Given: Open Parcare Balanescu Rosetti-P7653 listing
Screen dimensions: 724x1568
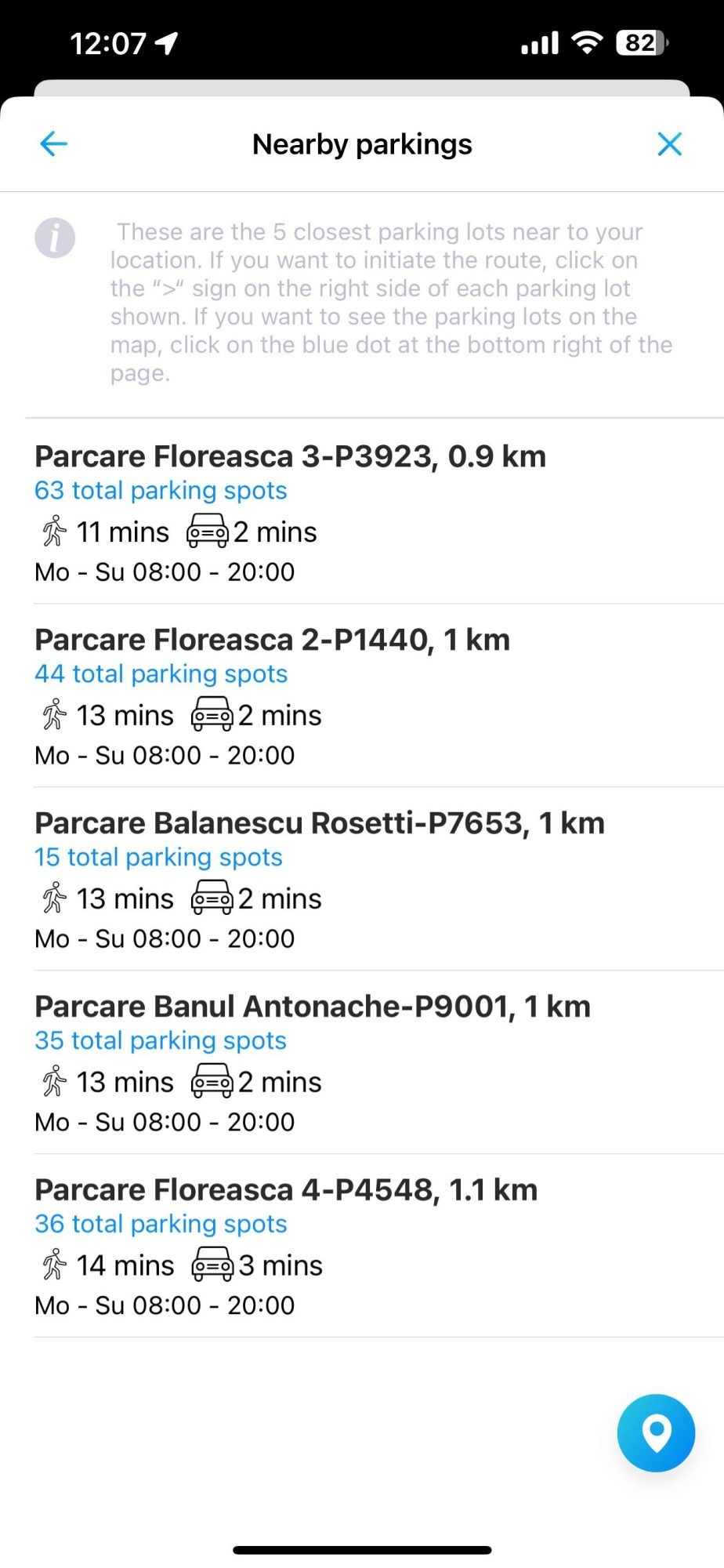Looking at the screenshot, I should (319, 823).
